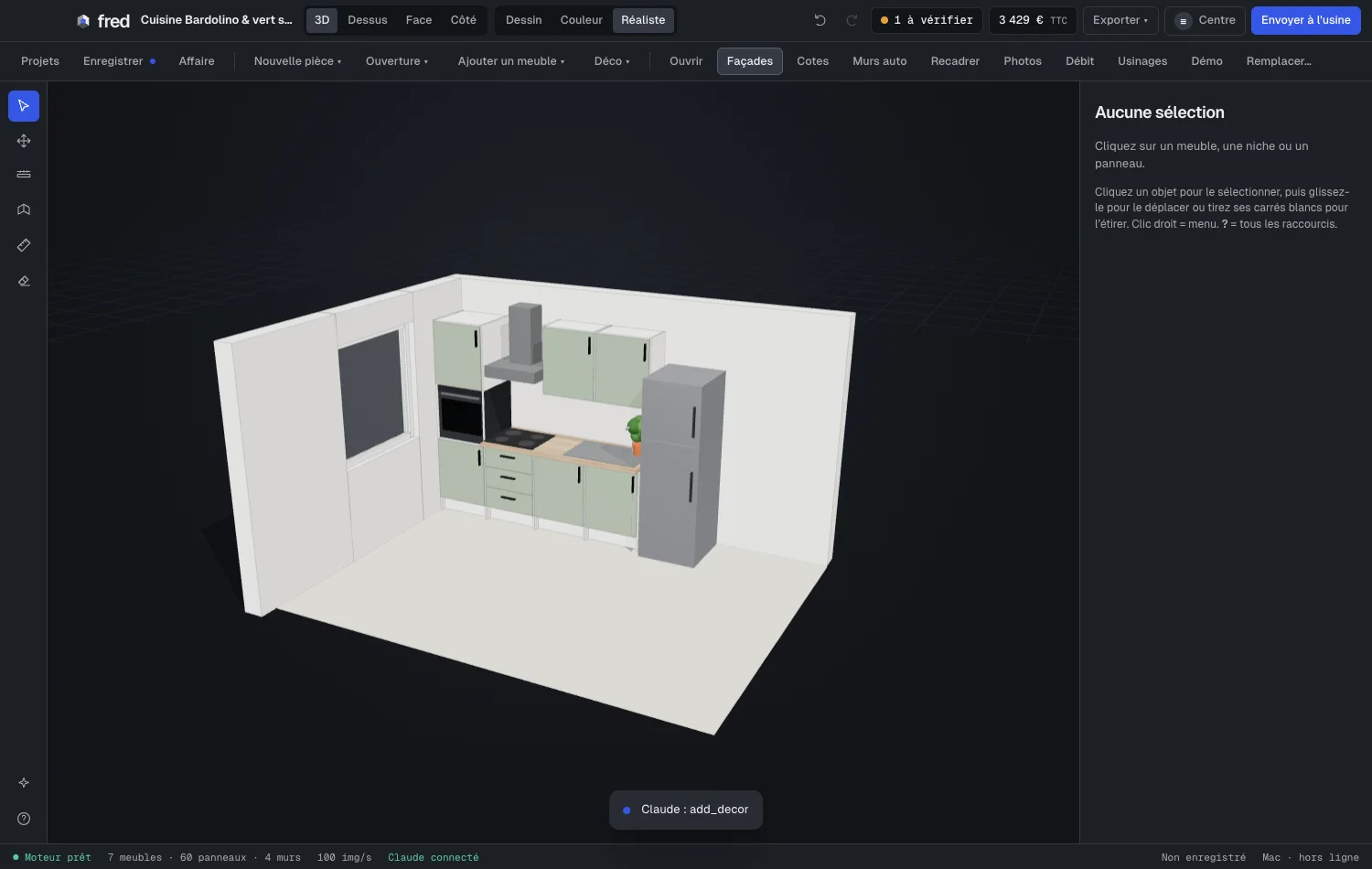Click the Cotes toolbar item

click(x=812, y=61)
